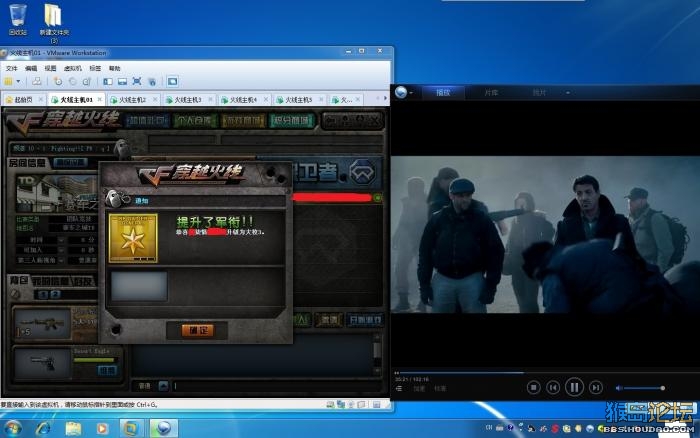Select backpack slot 1 button
Viewport: 700px width, 438px height.
click(43, 295)
